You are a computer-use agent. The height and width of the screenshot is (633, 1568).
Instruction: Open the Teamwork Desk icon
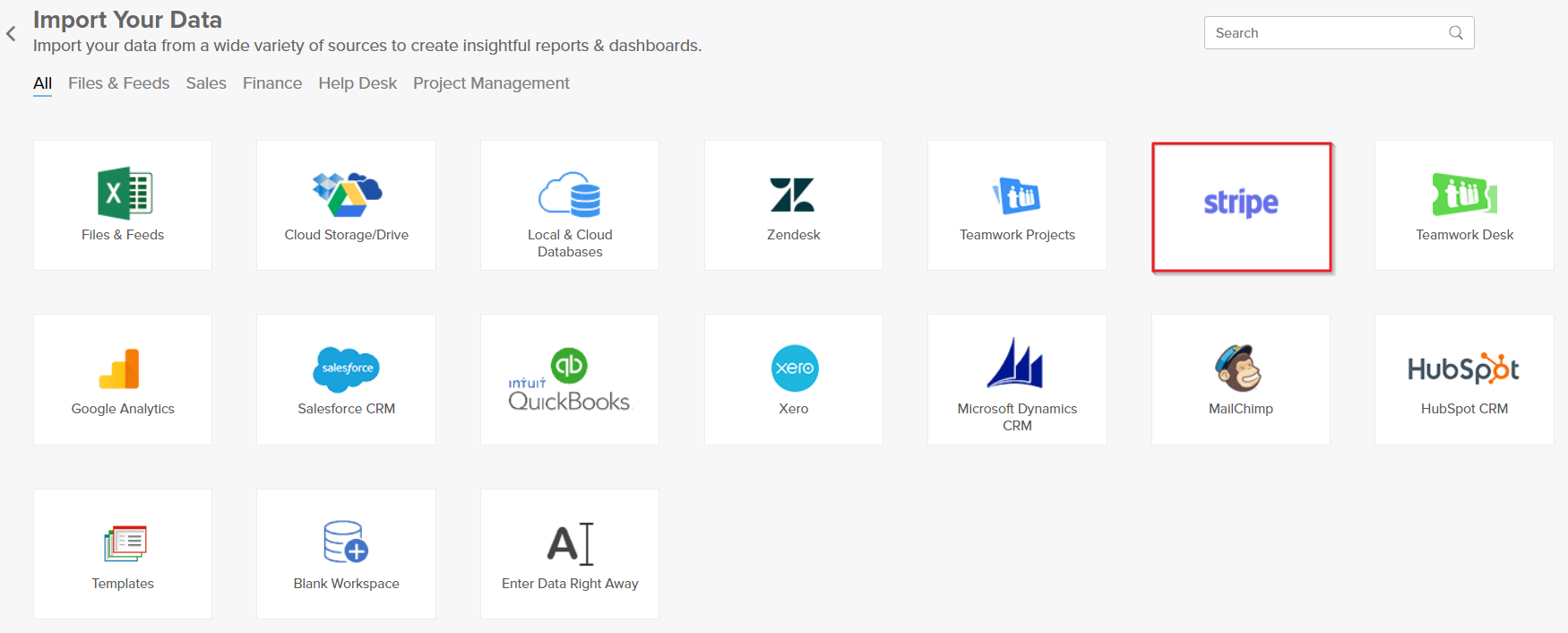pos(1464,195)
